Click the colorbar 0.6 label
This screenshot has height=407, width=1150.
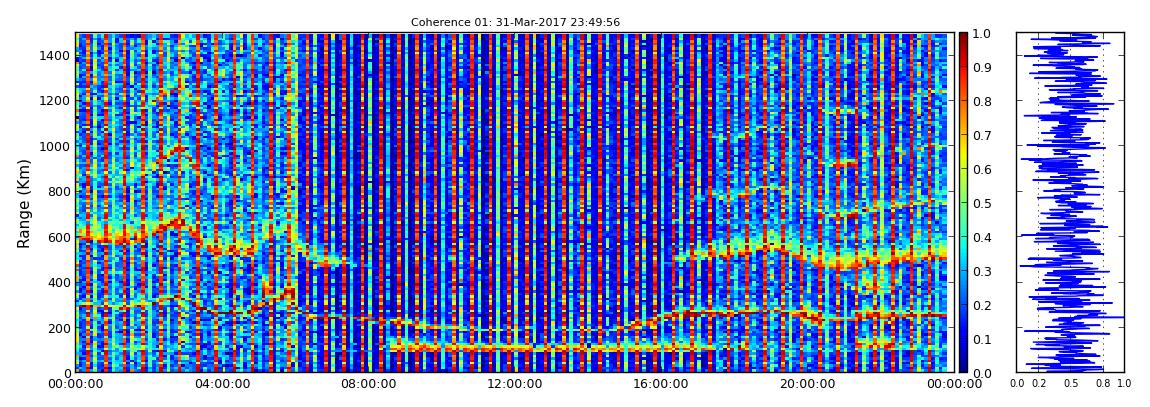coord(981,169)
